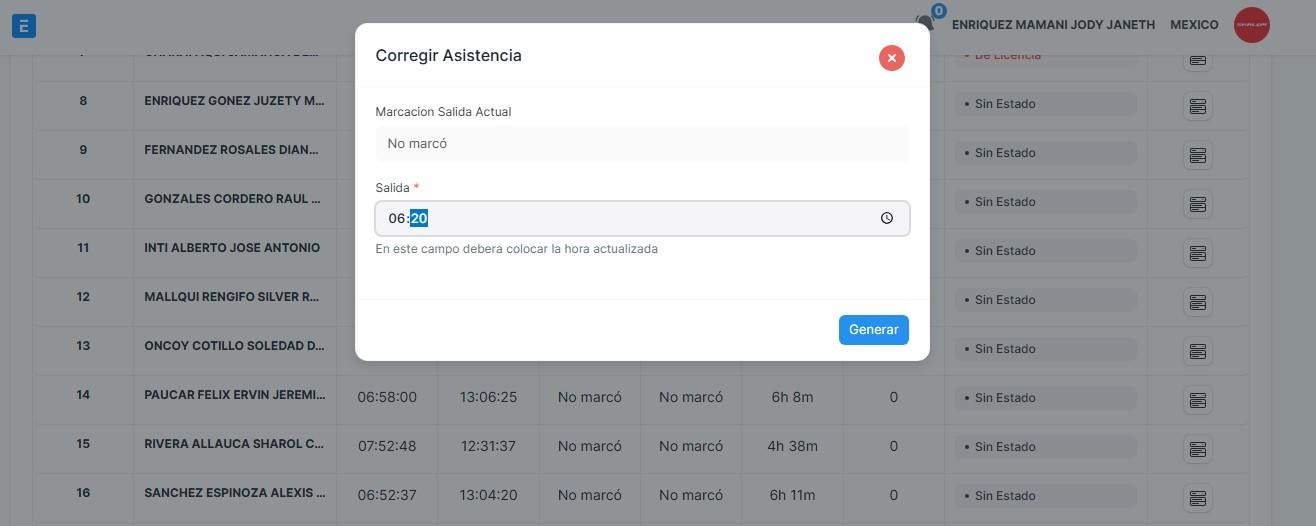The width and height of the screenshot is (1316, 526).
Task: Open action icon for row 16
Action: click(x=1197, y=498)
